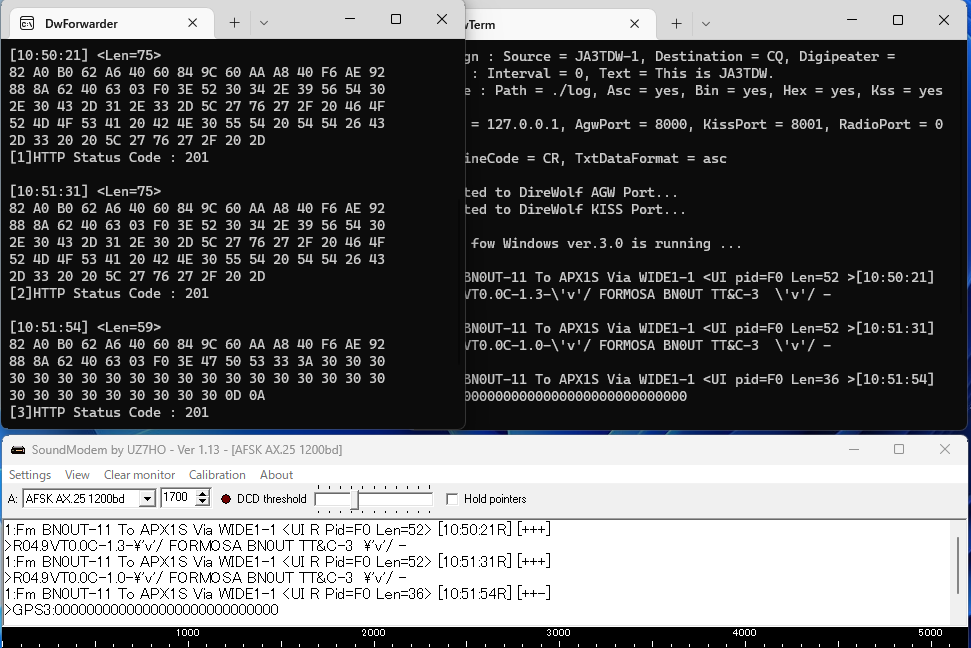The height and width of the screenshot is (648, 971).
Task: Close the Term tab in right window
Action: point(634,24)
